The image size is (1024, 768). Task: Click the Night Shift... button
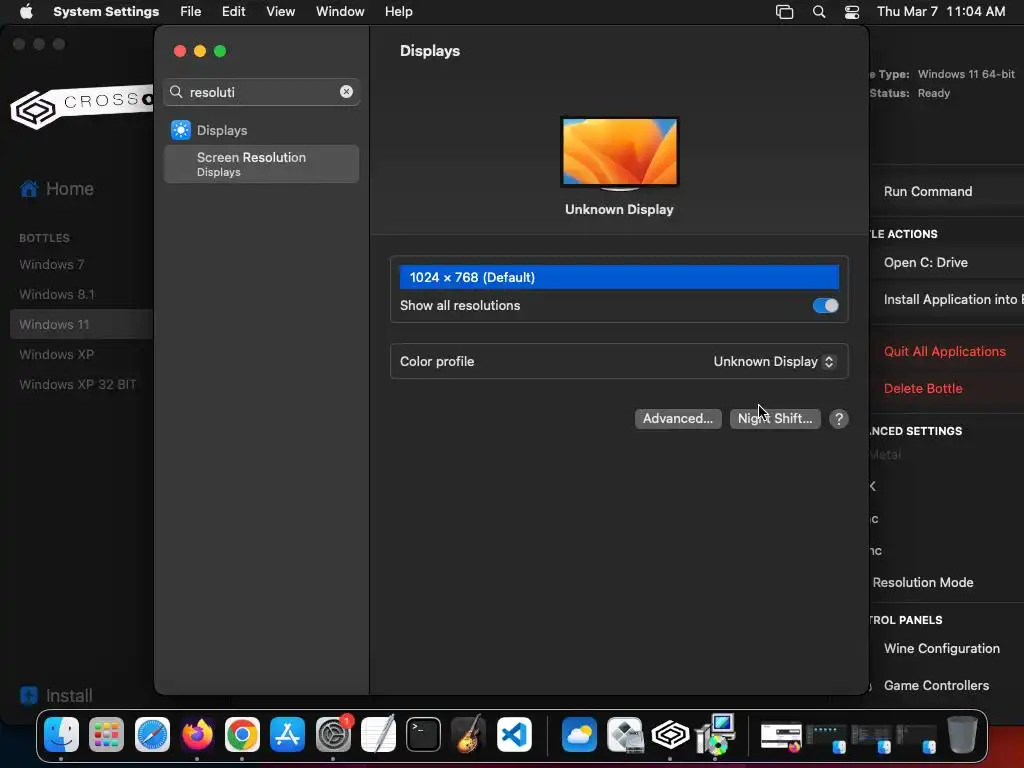[775, 419]
